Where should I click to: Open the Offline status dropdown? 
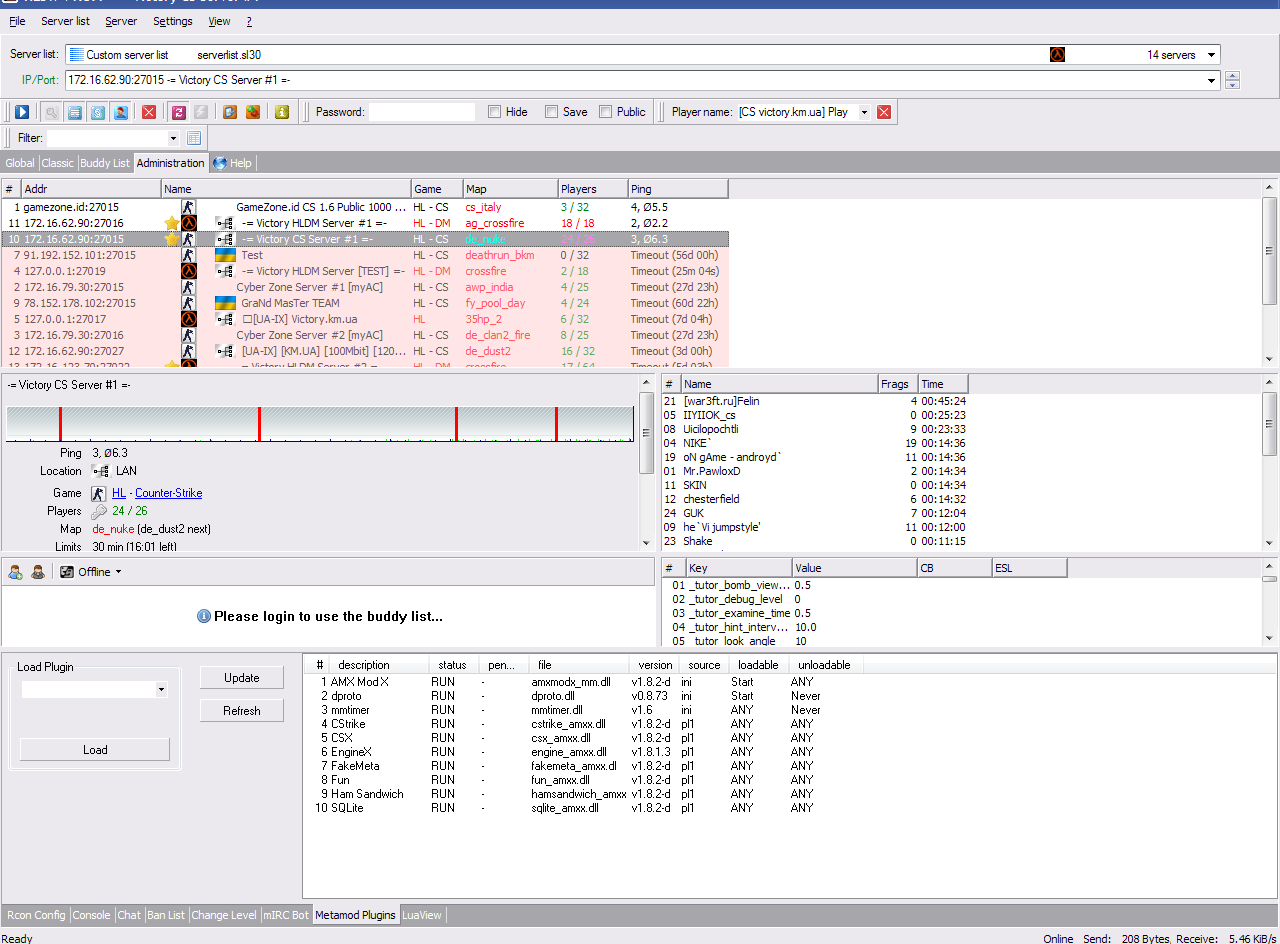pyautogui.click(x=118, y=572)
